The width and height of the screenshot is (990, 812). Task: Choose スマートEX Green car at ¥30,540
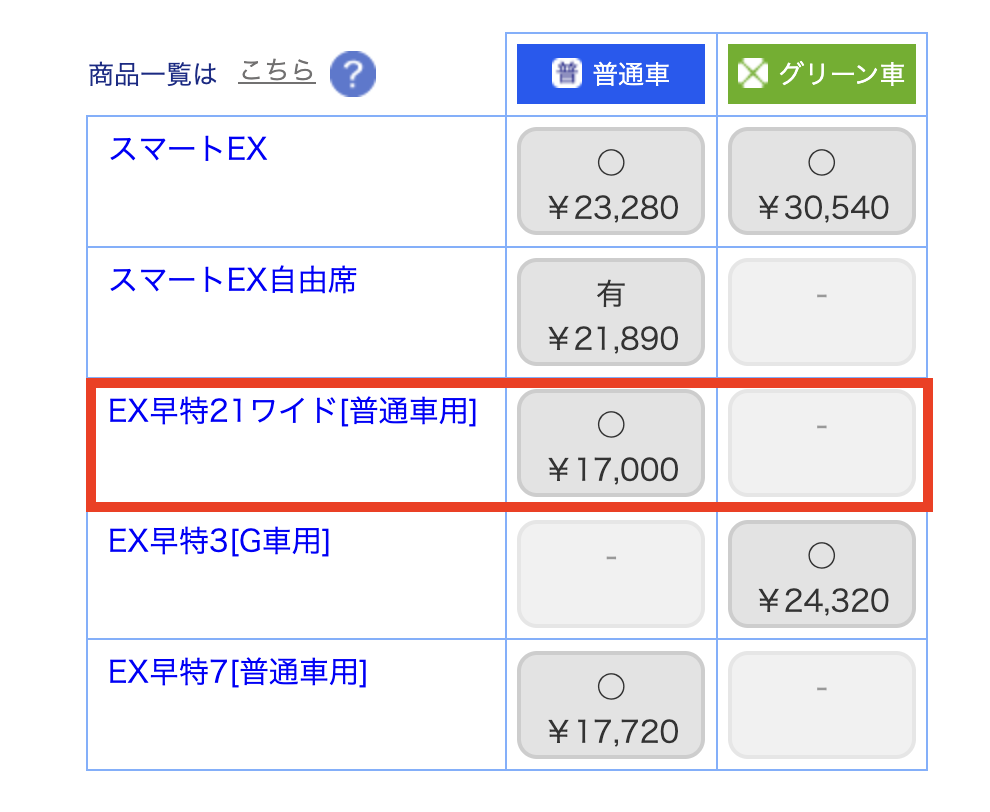tap(822, 181)
